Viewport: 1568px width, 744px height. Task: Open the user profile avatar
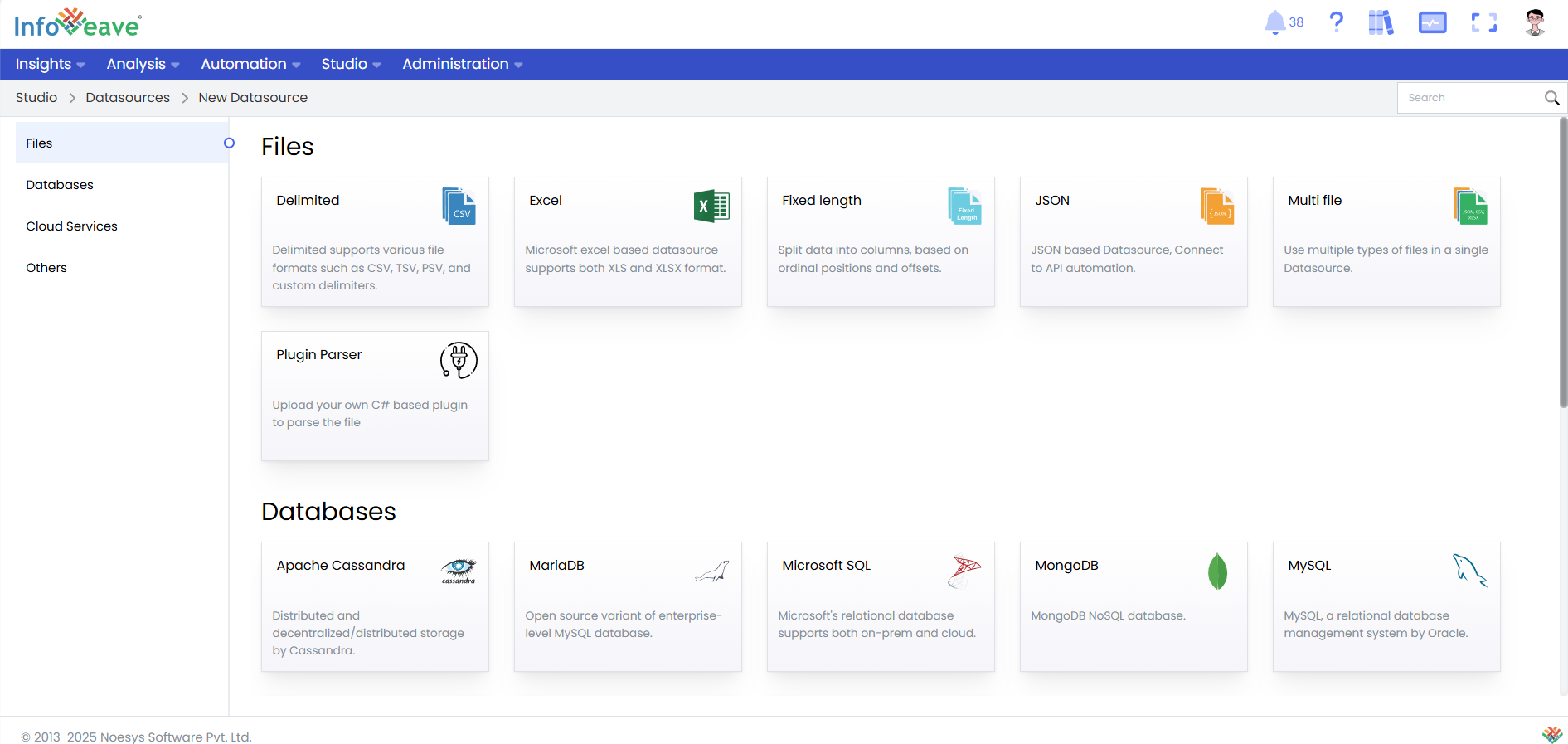(x=1535, y=22)
